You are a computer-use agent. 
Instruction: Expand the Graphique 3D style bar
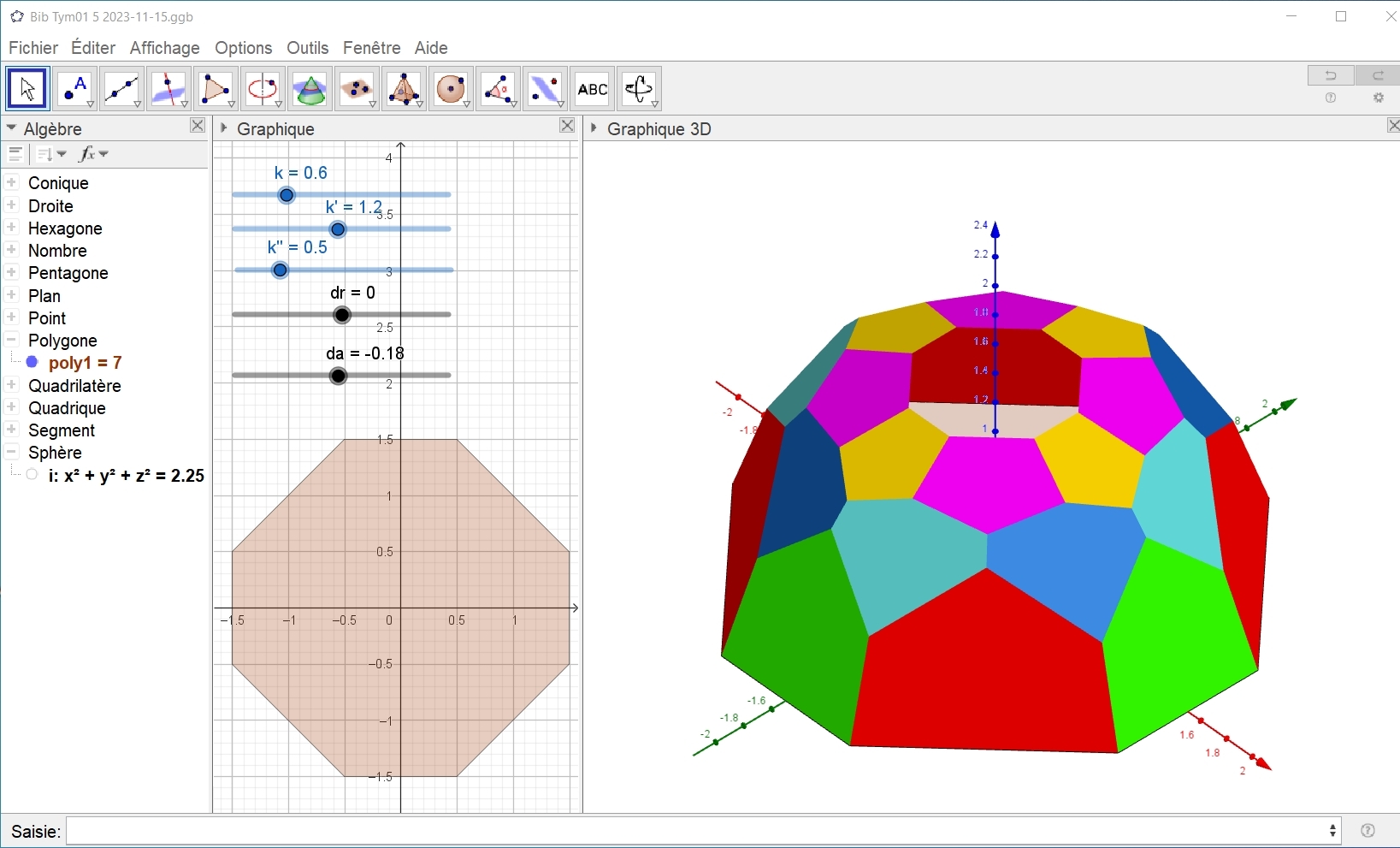coord(594,128)
